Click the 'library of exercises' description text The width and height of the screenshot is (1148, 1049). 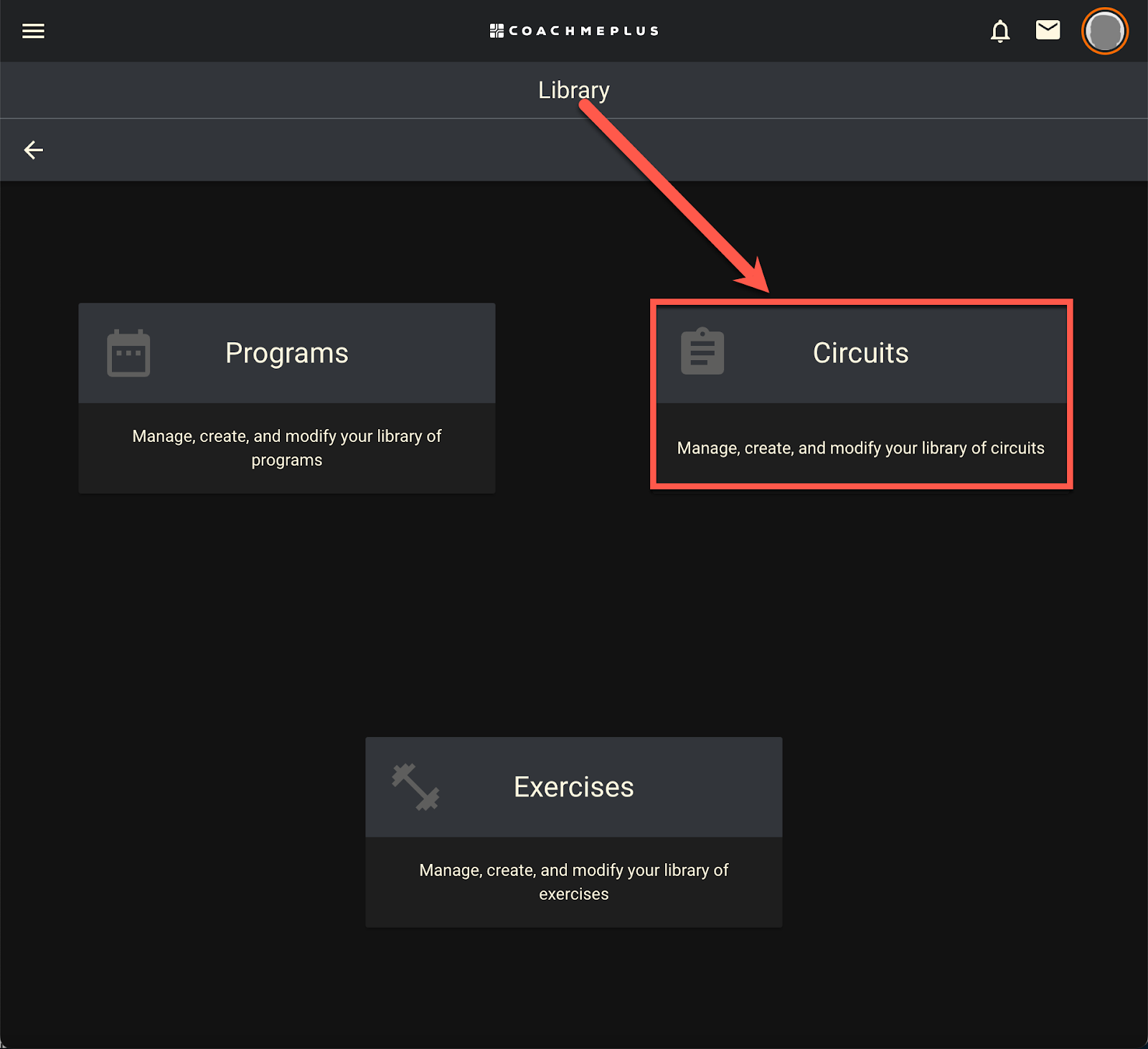[574, 882]
